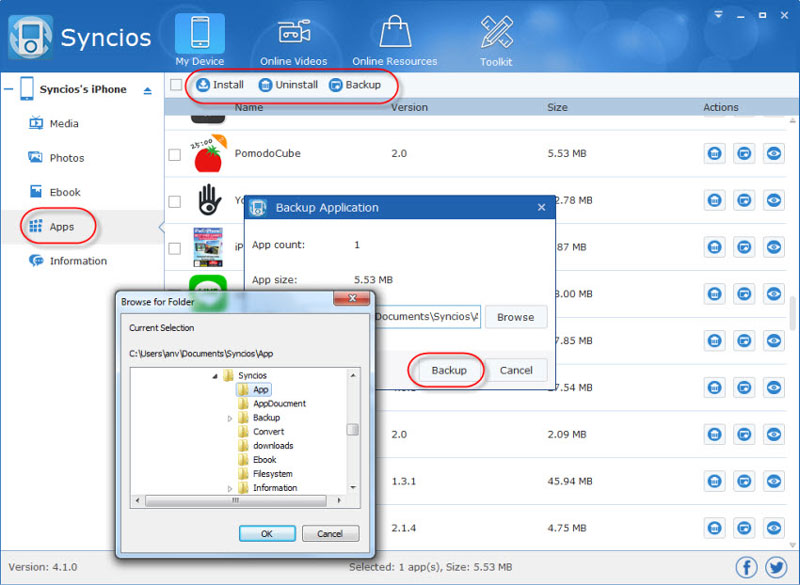800x585 pixels.
Task: Click the trash icon in the 4.75 MB row
Action: click(x=715, y=528)
